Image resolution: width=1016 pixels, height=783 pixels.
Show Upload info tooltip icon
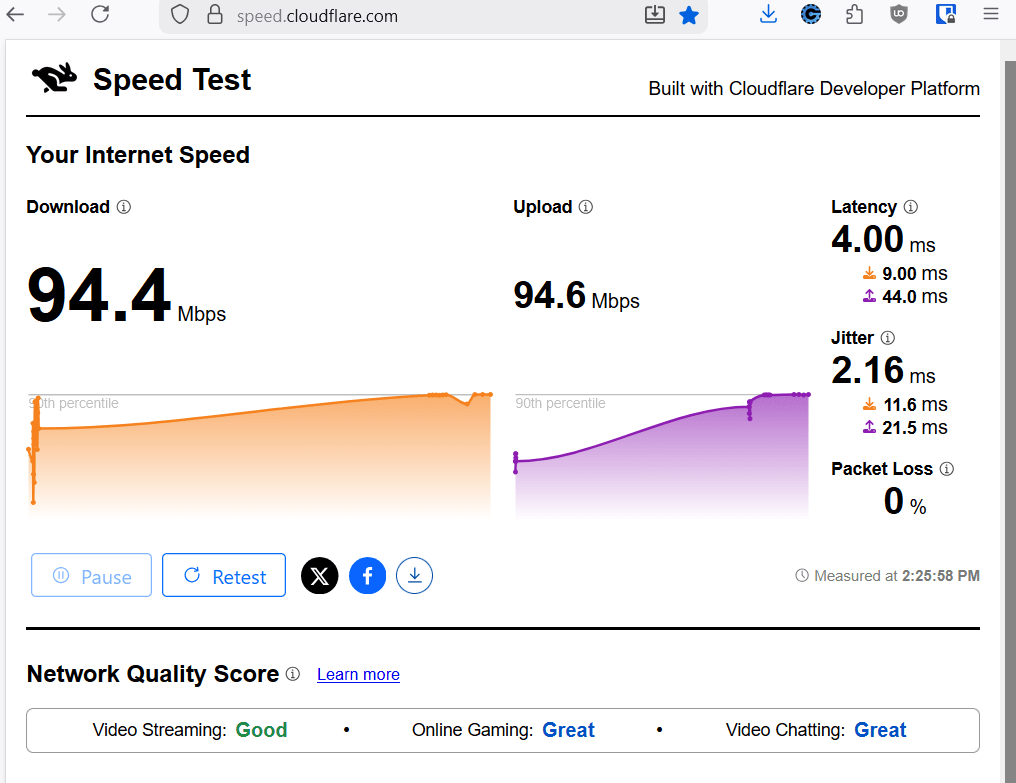click(586, 207)
